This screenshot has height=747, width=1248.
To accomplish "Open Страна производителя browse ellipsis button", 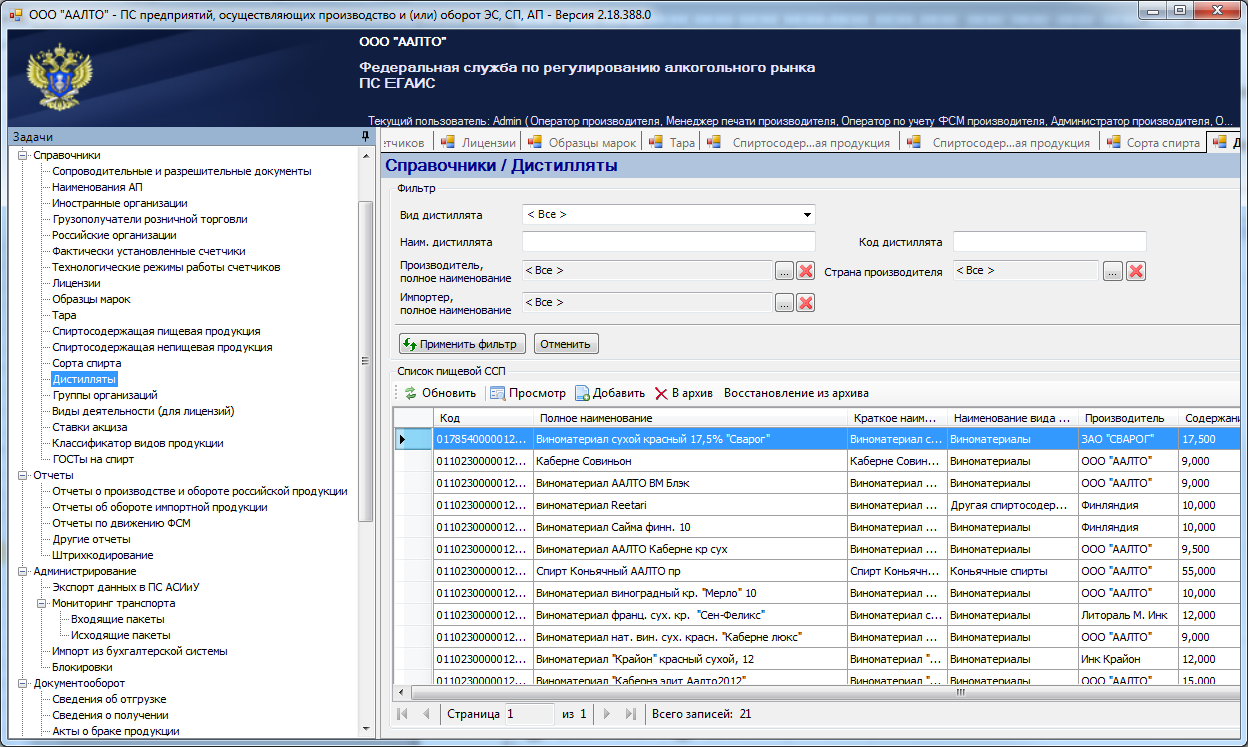I will (x=1113, y=271).
